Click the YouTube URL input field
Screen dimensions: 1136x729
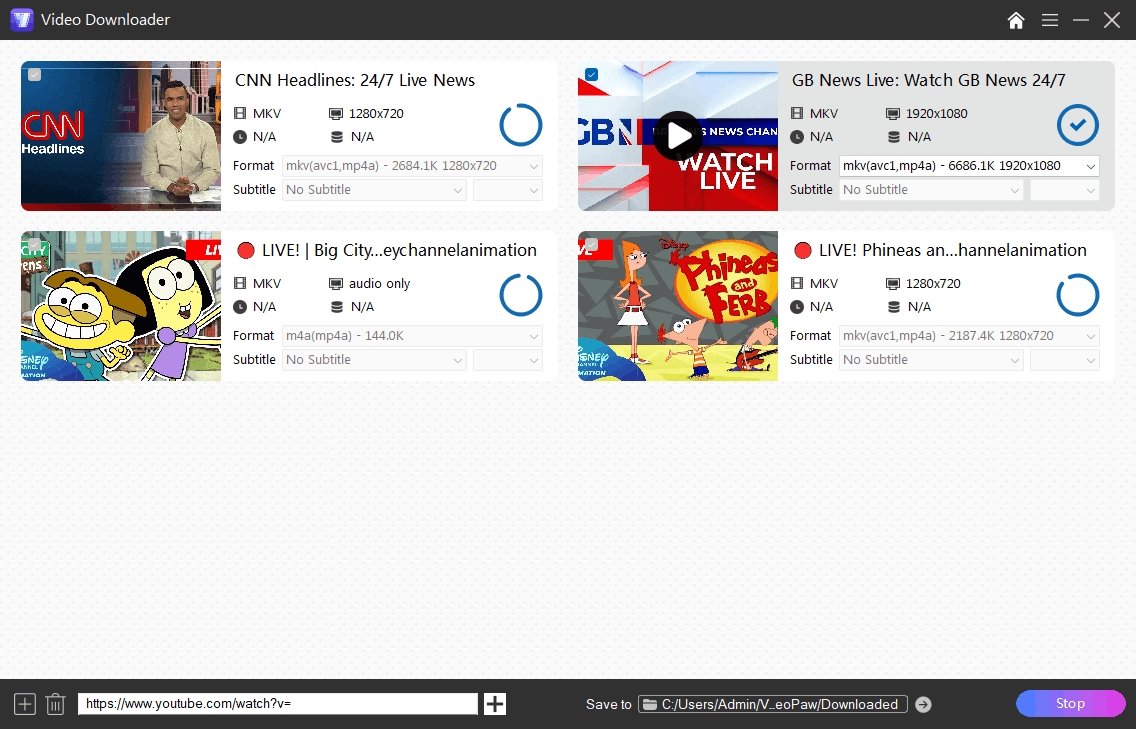point(277,704)
